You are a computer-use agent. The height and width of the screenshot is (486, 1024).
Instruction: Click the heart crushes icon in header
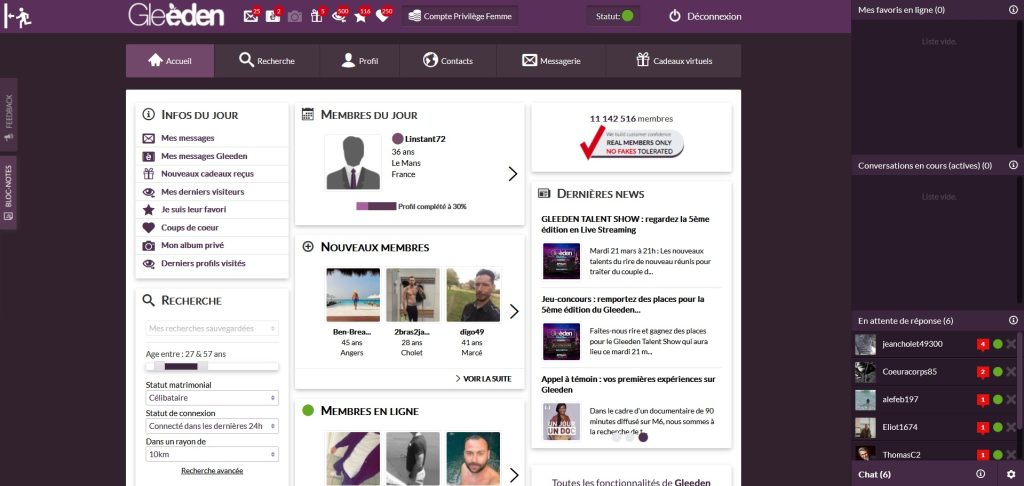click(x=383, y=16)
